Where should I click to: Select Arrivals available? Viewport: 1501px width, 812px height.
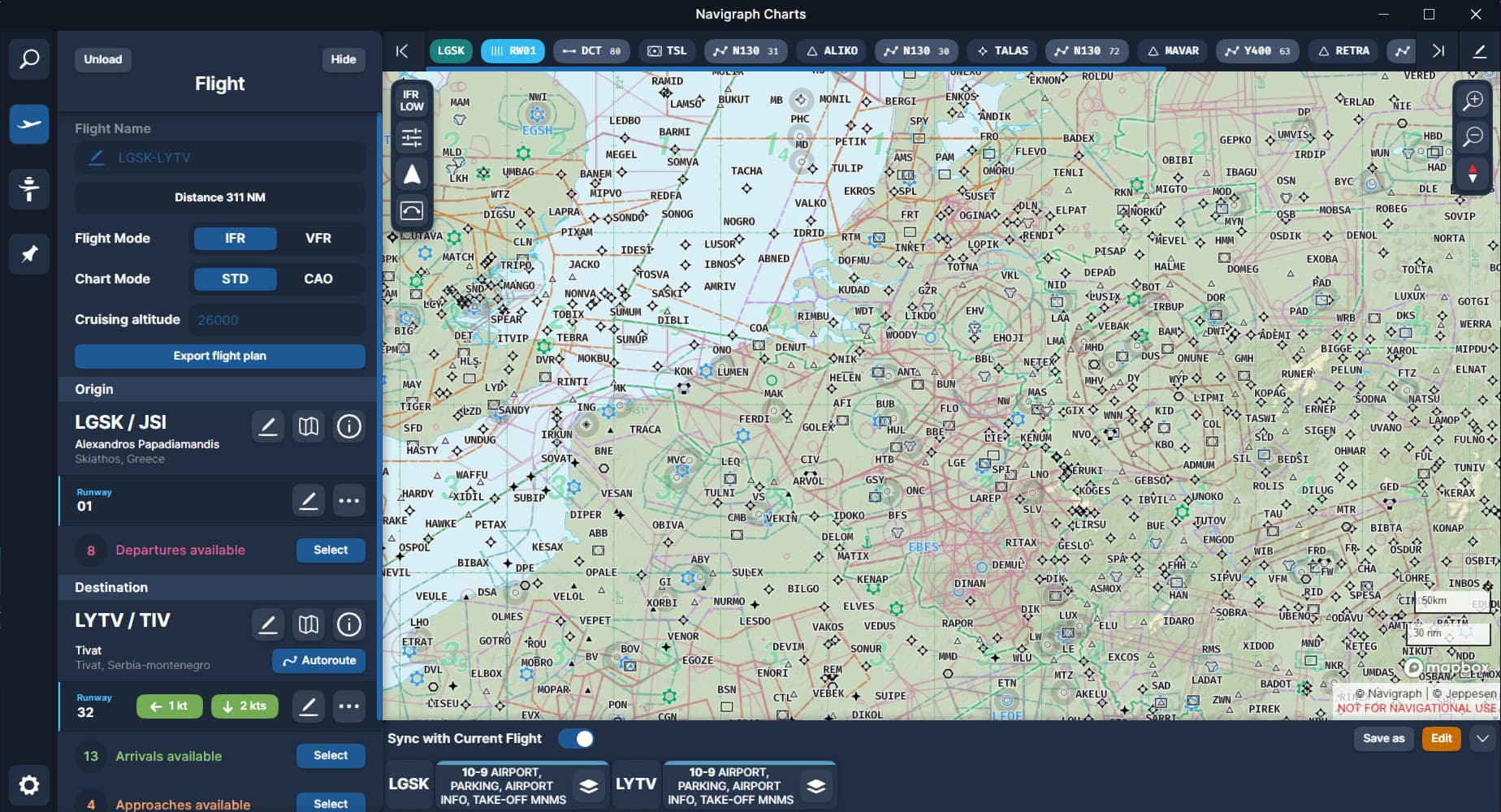[331, 755]
